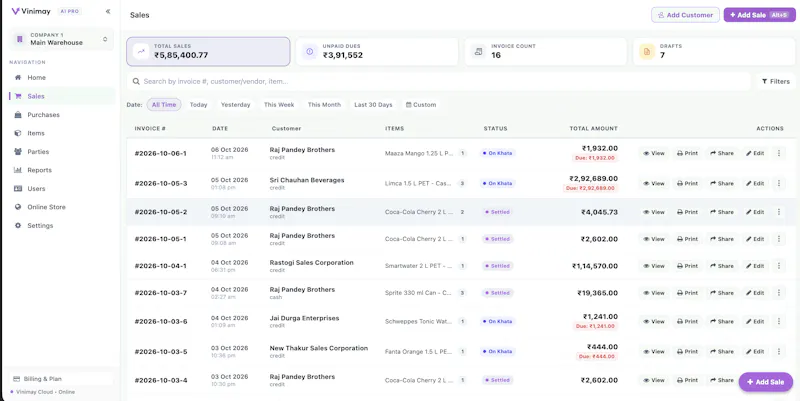Share invoice #2026-10-06-1
Image resolution: width=800 pixels, height=401 pixels.
click(721, 153)
